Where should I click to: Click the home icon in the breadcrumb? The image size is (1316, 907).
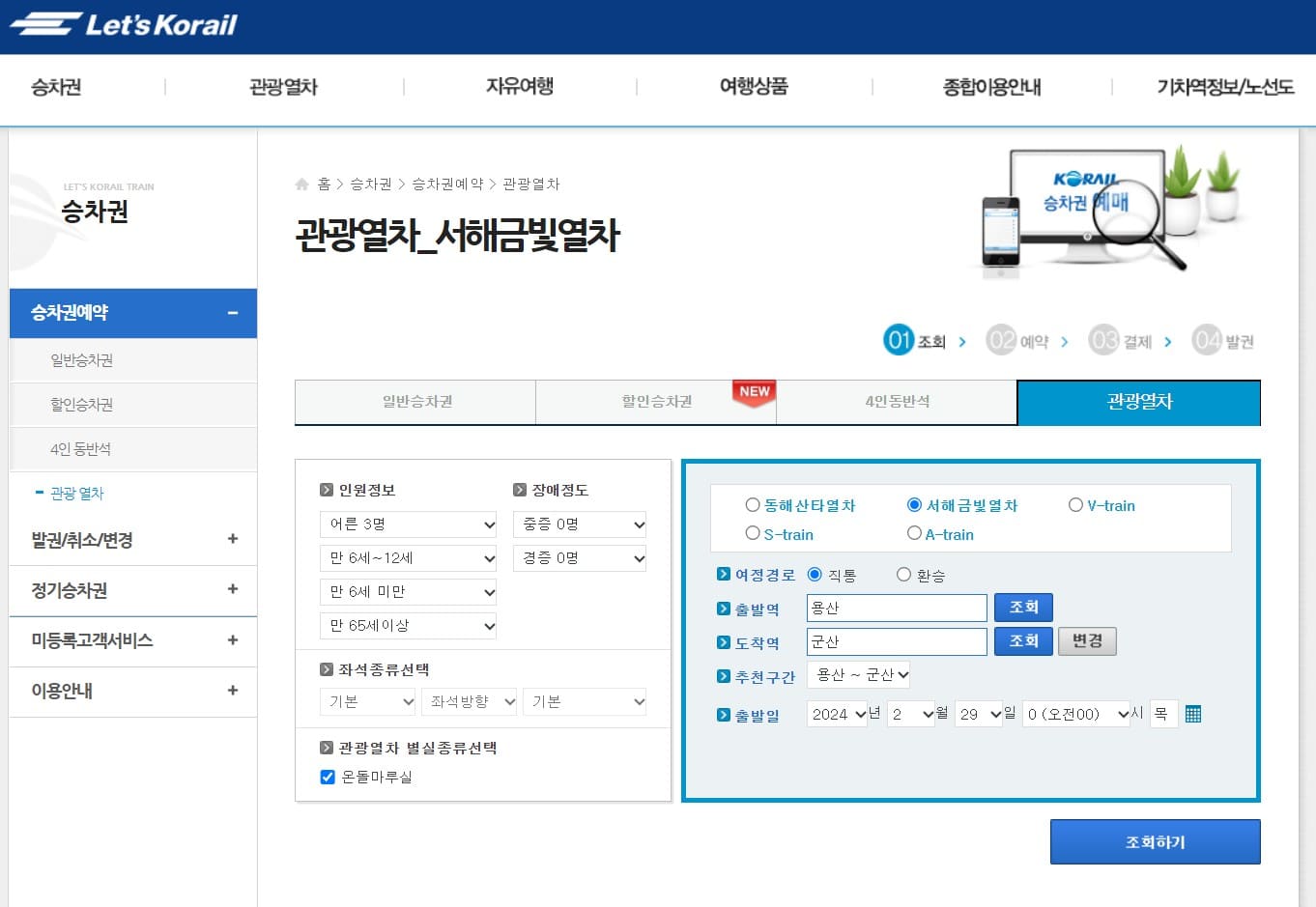(300, 184)
